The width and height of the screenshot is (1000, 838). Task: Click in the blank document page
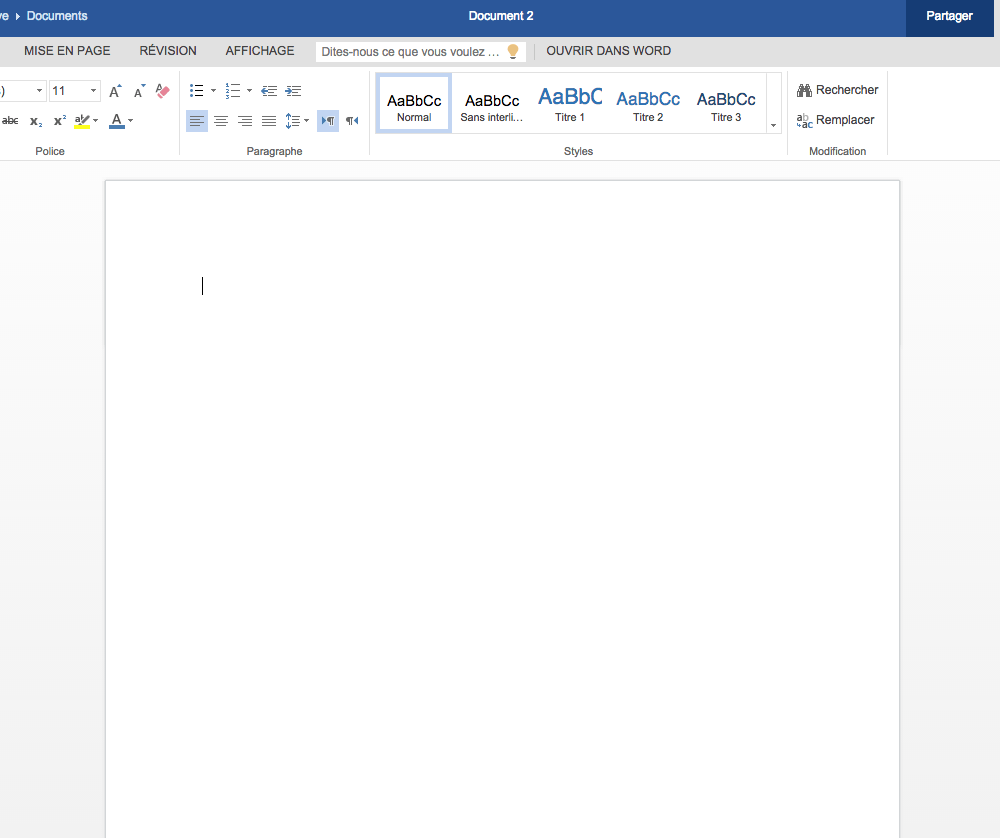pyautogui.click(x=503, y=510)
